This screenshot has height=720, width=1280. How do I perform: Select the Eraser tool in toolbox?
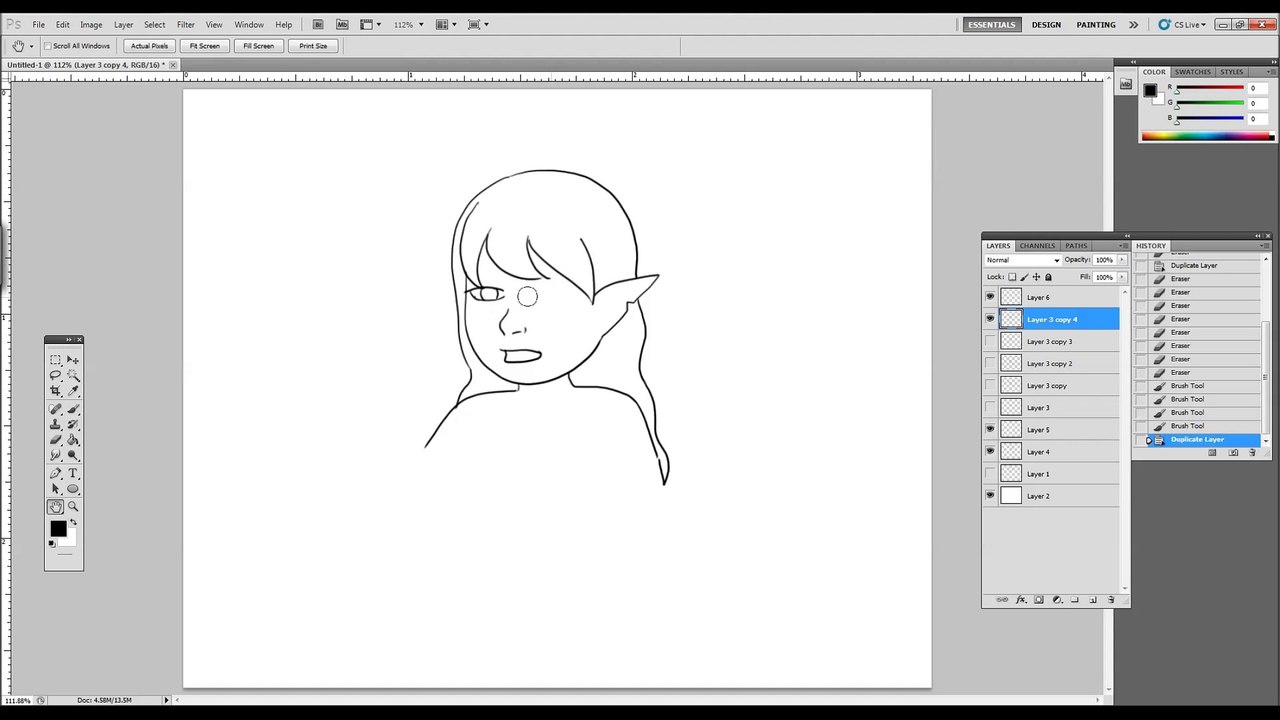pyautogui.click(x=55, y=439)
